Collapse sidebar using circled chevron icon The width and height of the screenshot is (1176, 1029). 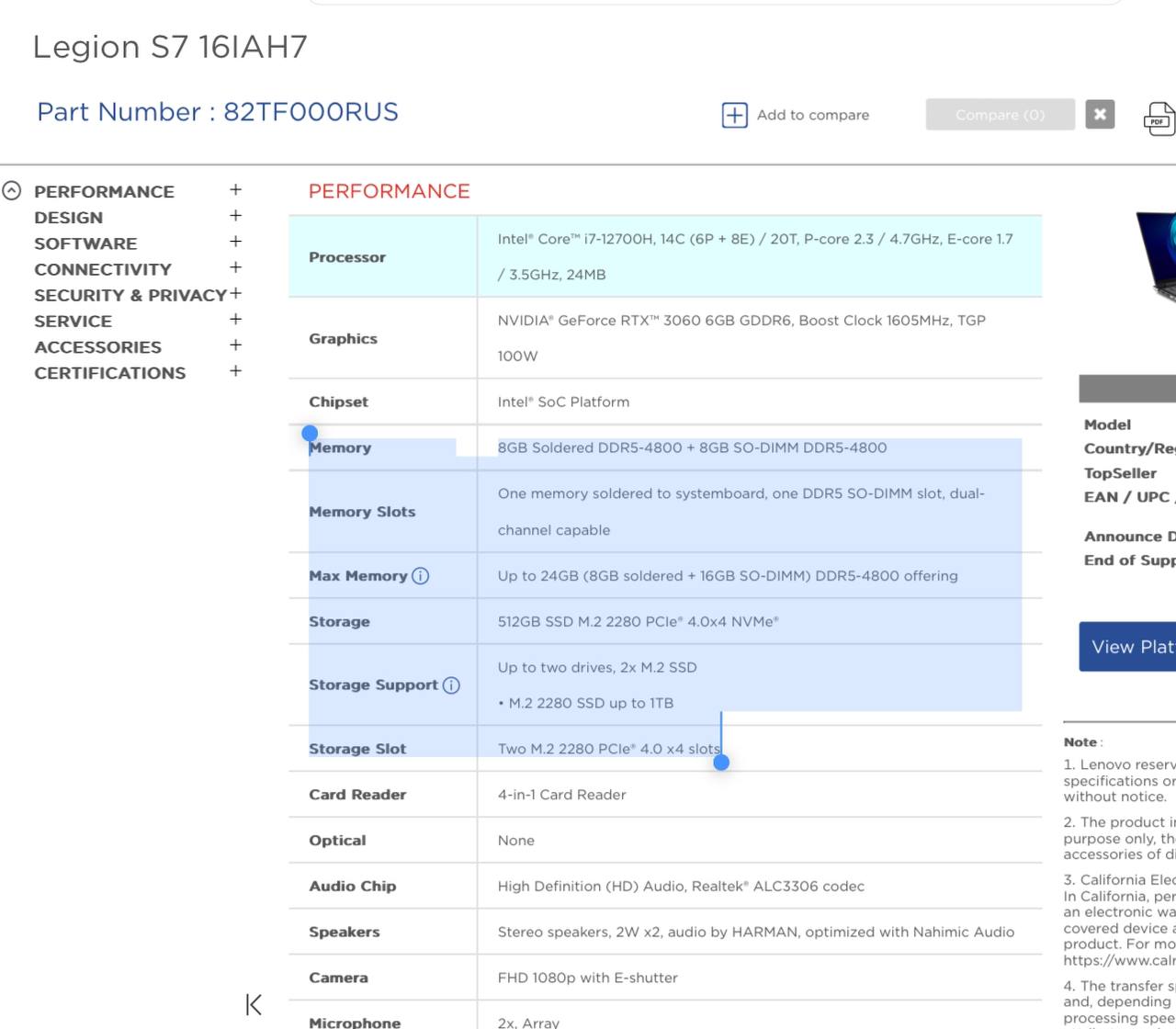(x=11, y=191)
